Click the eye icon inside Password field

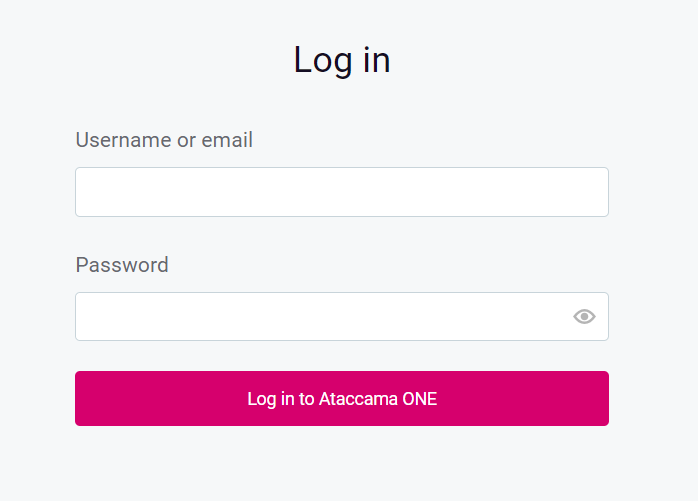pos(584,317)
